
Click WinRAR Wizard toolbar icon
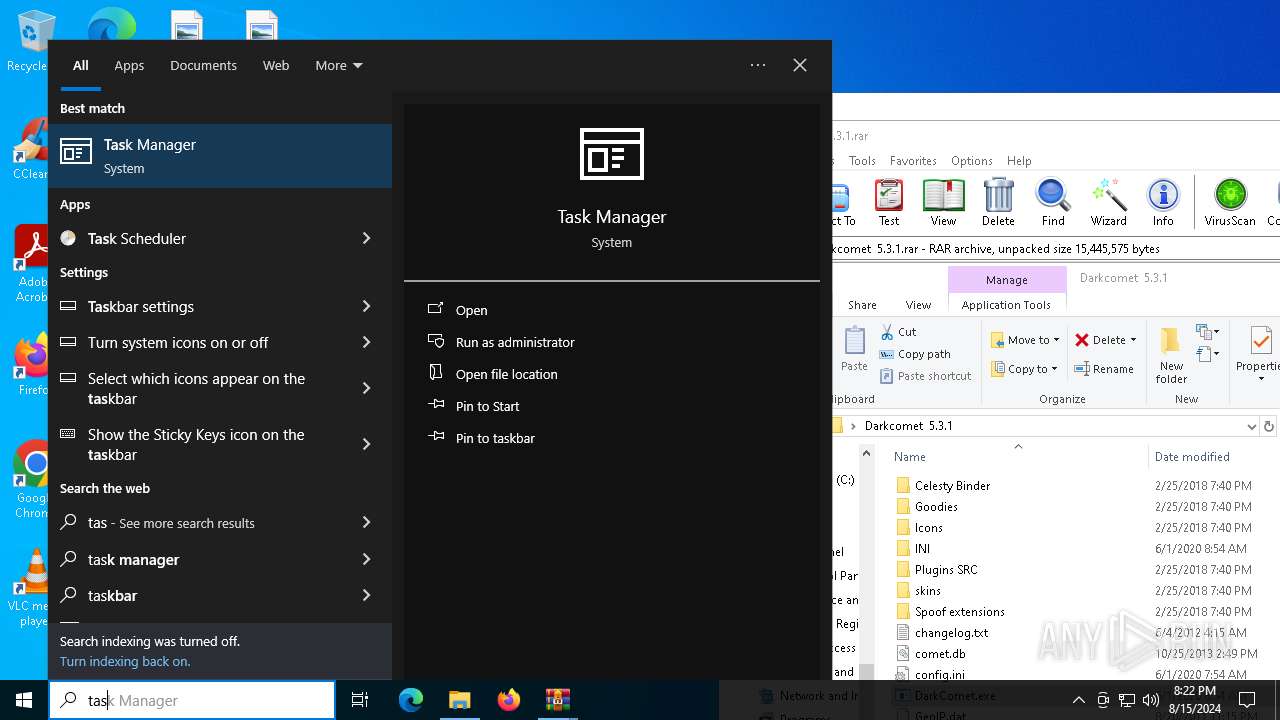click(1108, 203)
